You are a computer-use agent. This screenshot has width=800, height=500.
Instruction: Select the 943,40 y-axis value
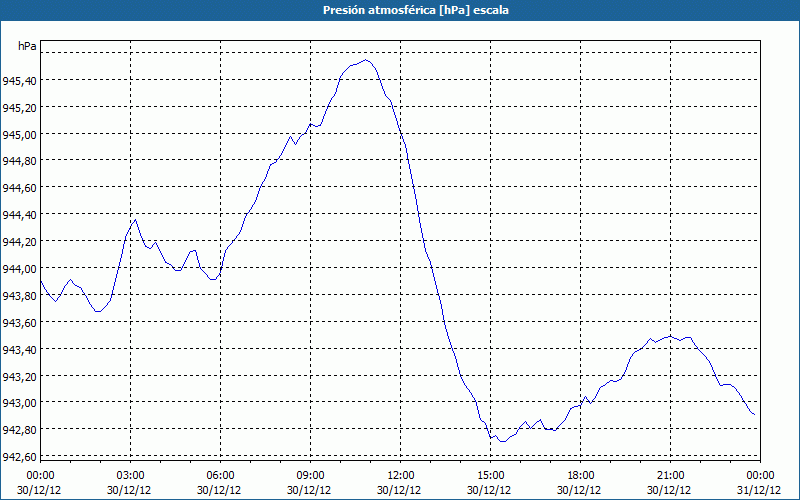[x=19, y=349]
